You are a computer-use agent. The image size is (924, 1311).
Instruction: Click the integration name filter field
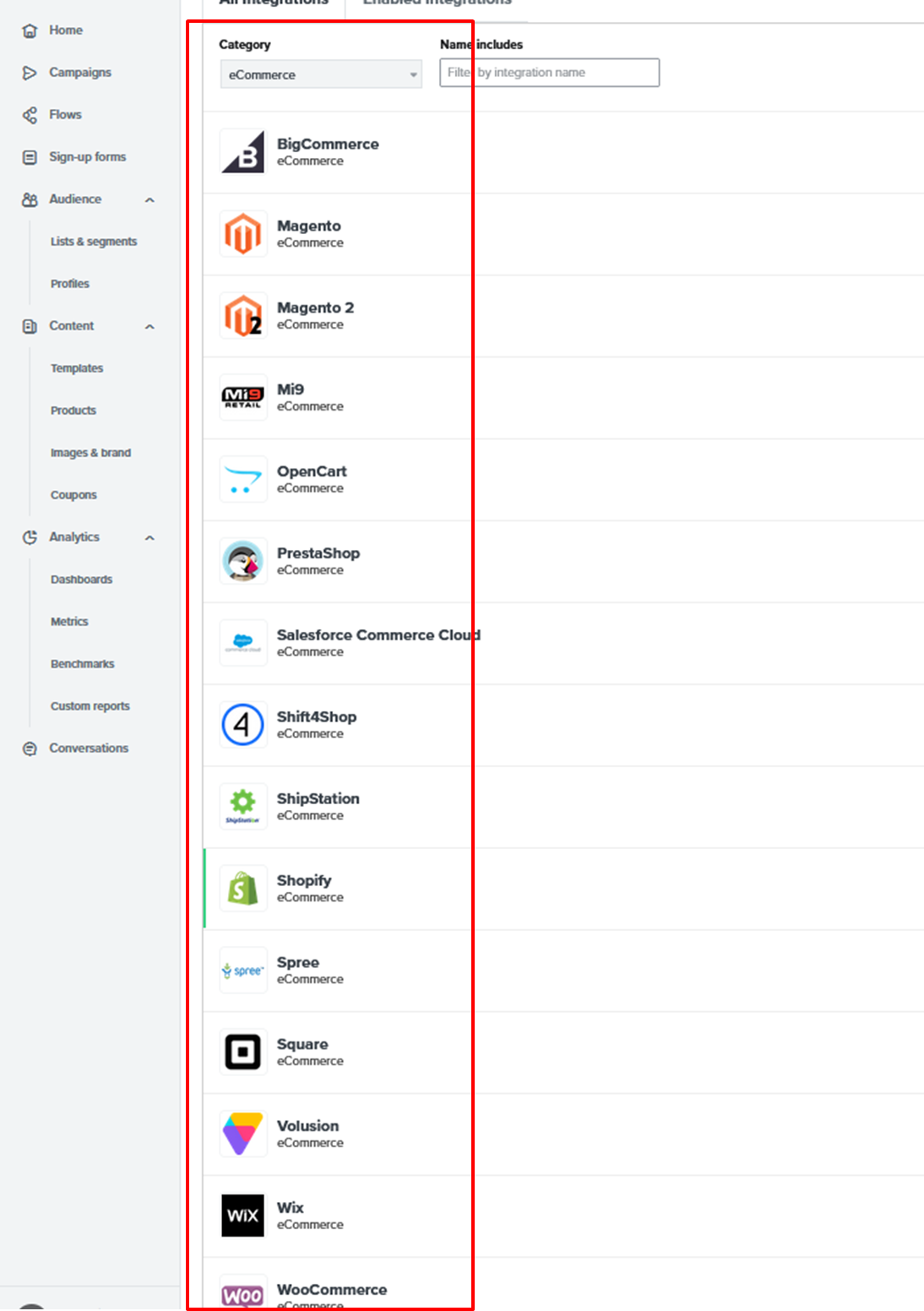tap(549, 73)
